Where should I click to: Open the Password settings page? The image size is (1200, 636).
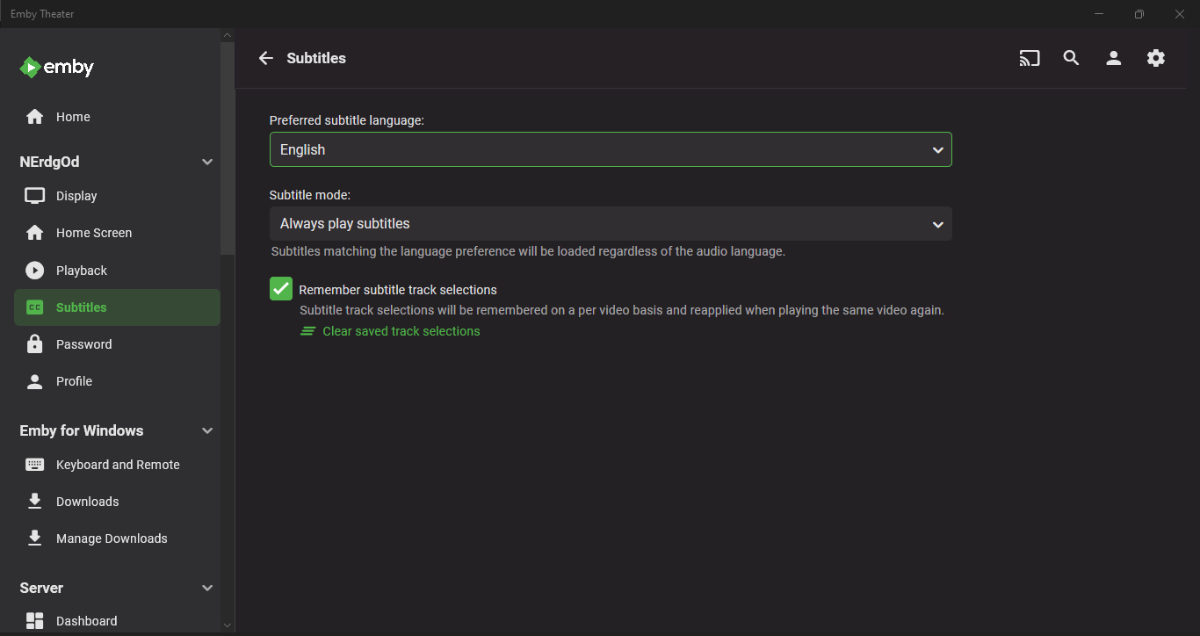[83, 344]
